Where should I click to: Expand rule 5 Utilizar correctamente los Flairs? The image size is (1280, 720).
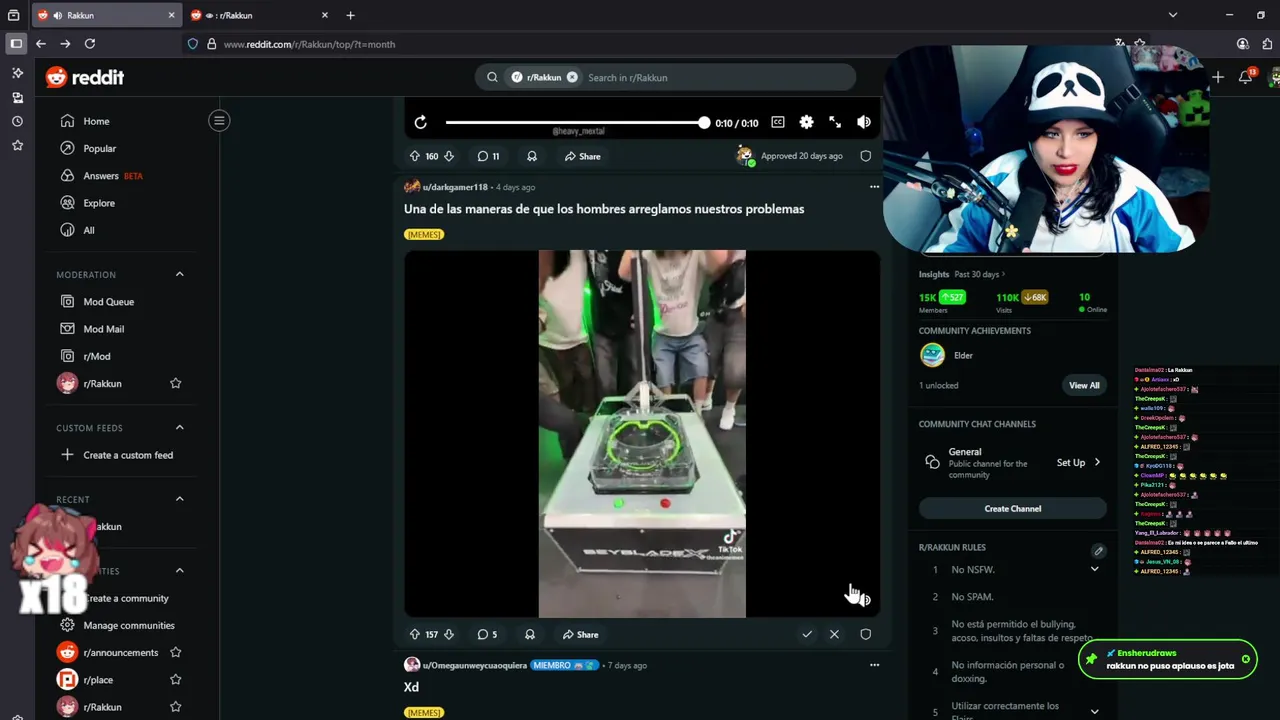coord(1095,712)
